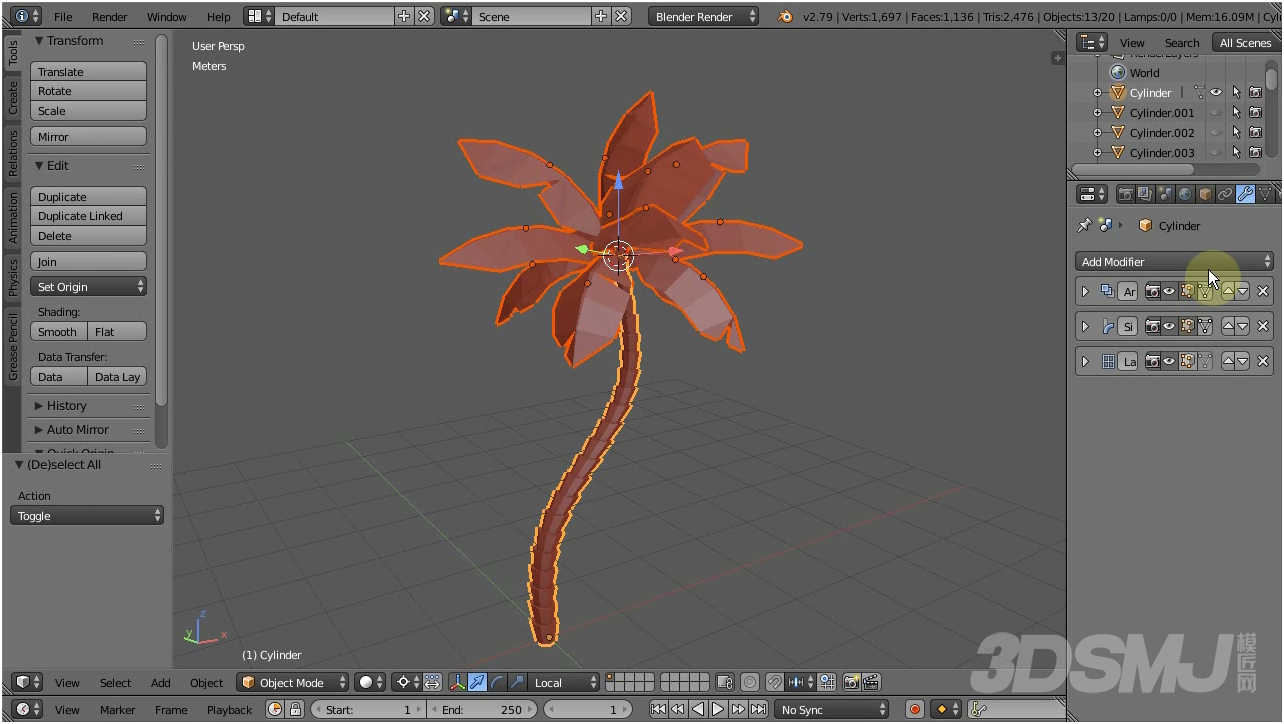
Task: Open the viewport Select menu
Action: [x=115, y=683]
